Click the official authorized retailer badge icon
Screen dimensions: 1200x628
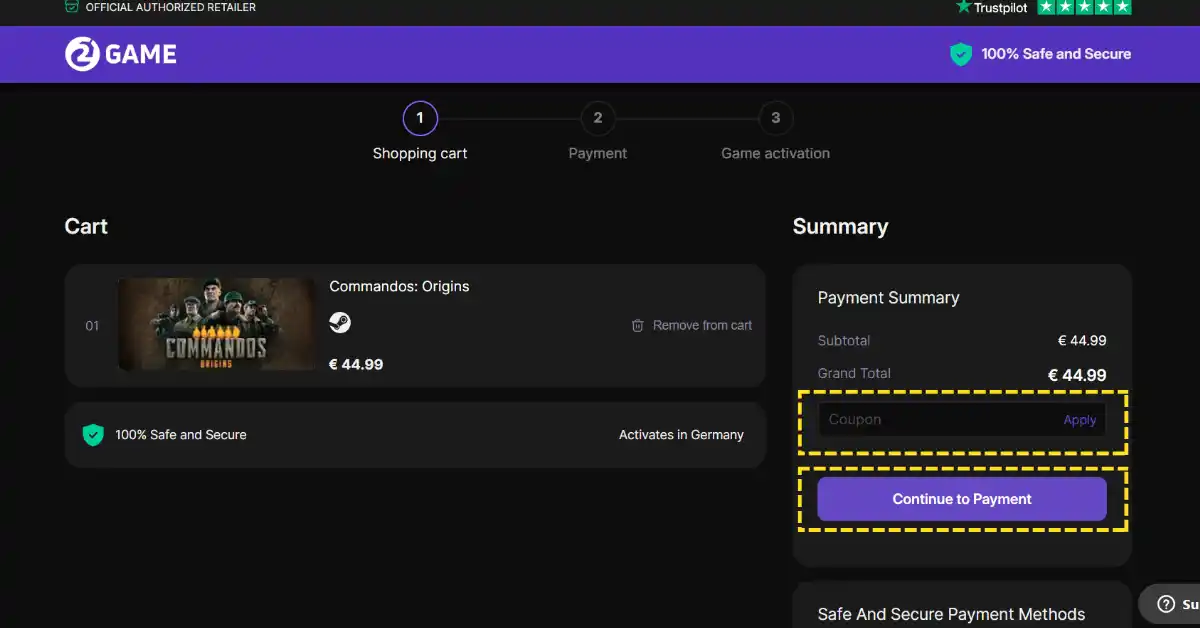pos(71,7)
